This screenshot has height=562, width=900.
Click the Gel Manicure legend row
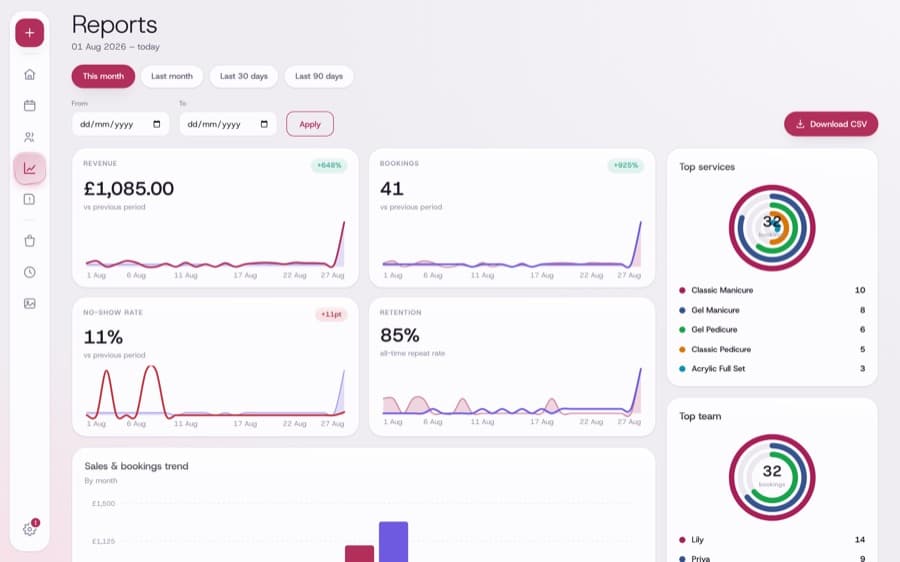pyautogui.click(x=772, y=310)
